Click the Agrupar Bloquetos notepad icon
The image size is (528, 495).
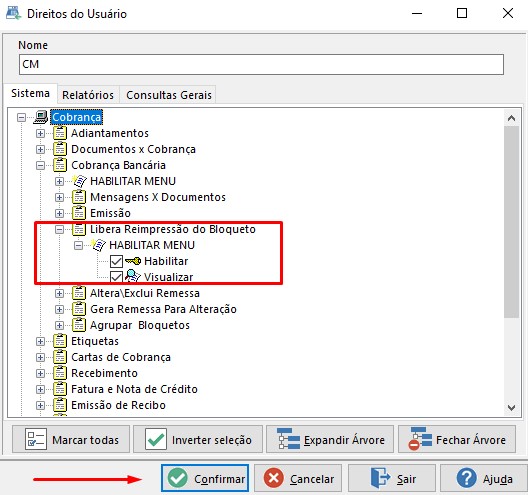(x=79, y=325)
